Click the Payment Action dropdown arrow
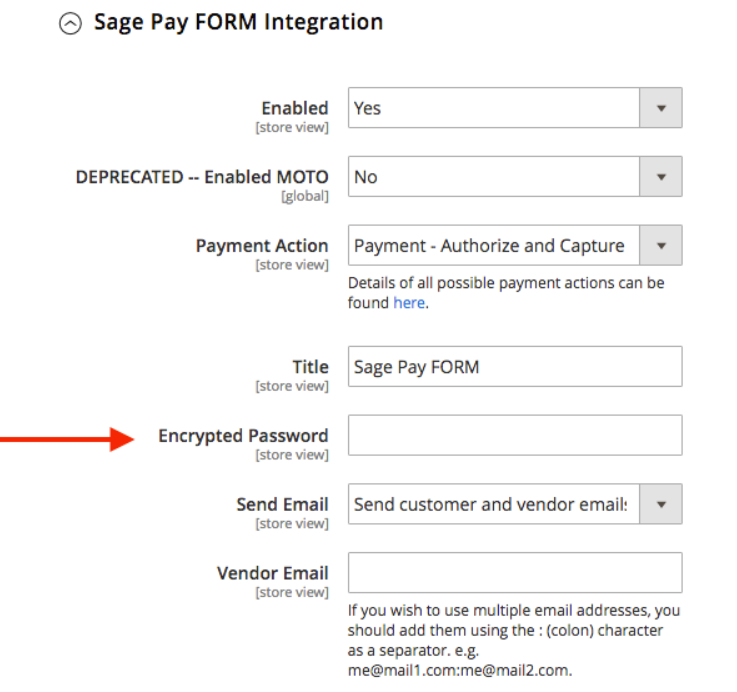This screenshot has height=692, width=737. click(x=660, y=246)
